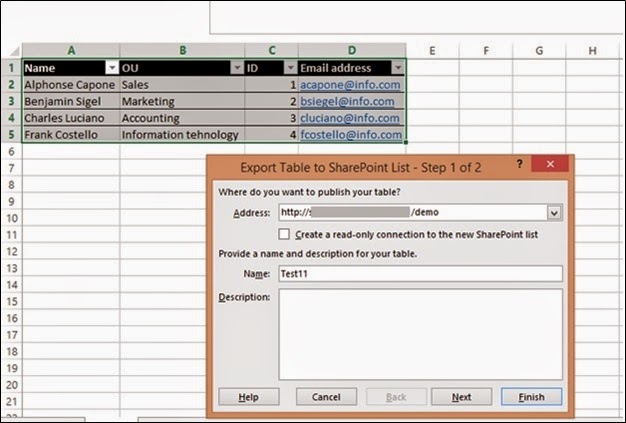Select column B header

[182, 50]
